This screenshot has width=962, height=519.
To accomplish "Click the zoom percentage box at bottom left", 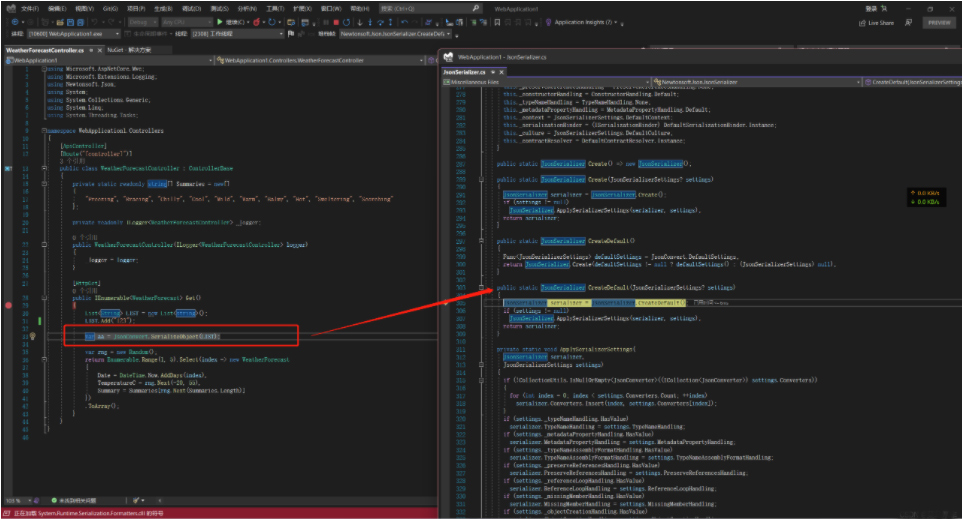I will coord(14,500).
